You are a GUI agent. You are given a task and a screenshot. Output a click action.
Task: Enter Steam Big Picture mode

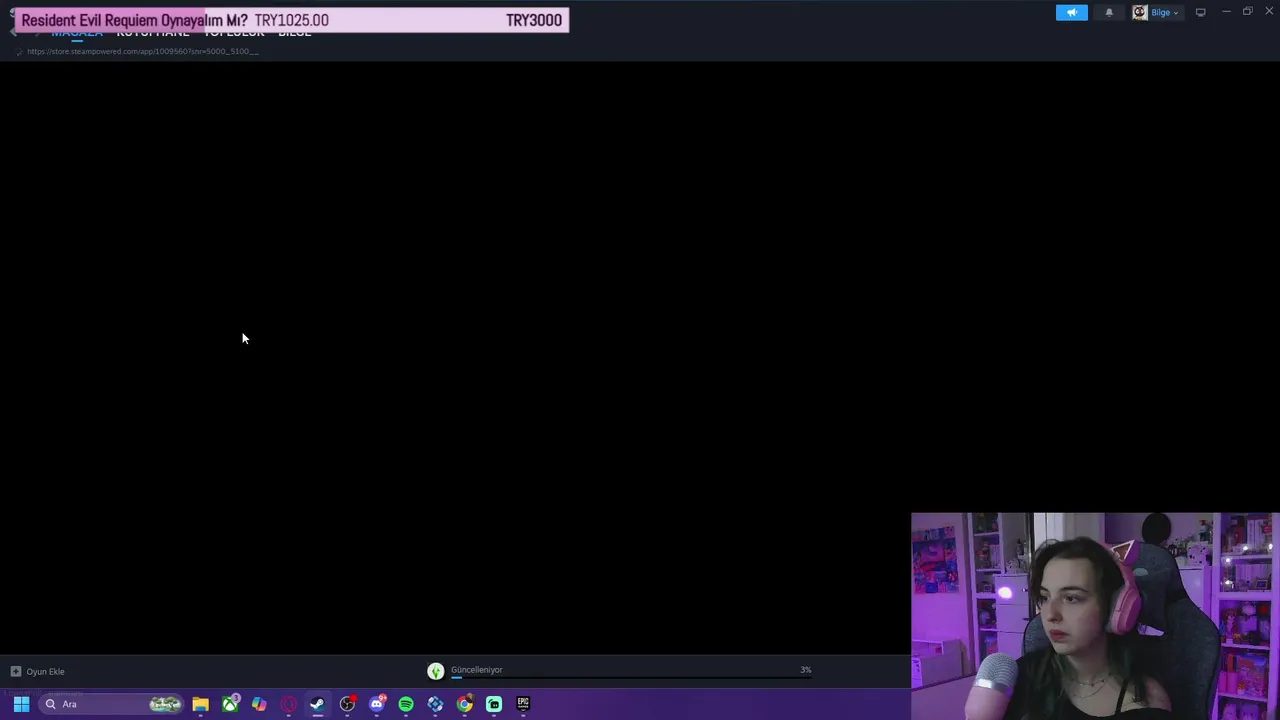point(1200,12)
